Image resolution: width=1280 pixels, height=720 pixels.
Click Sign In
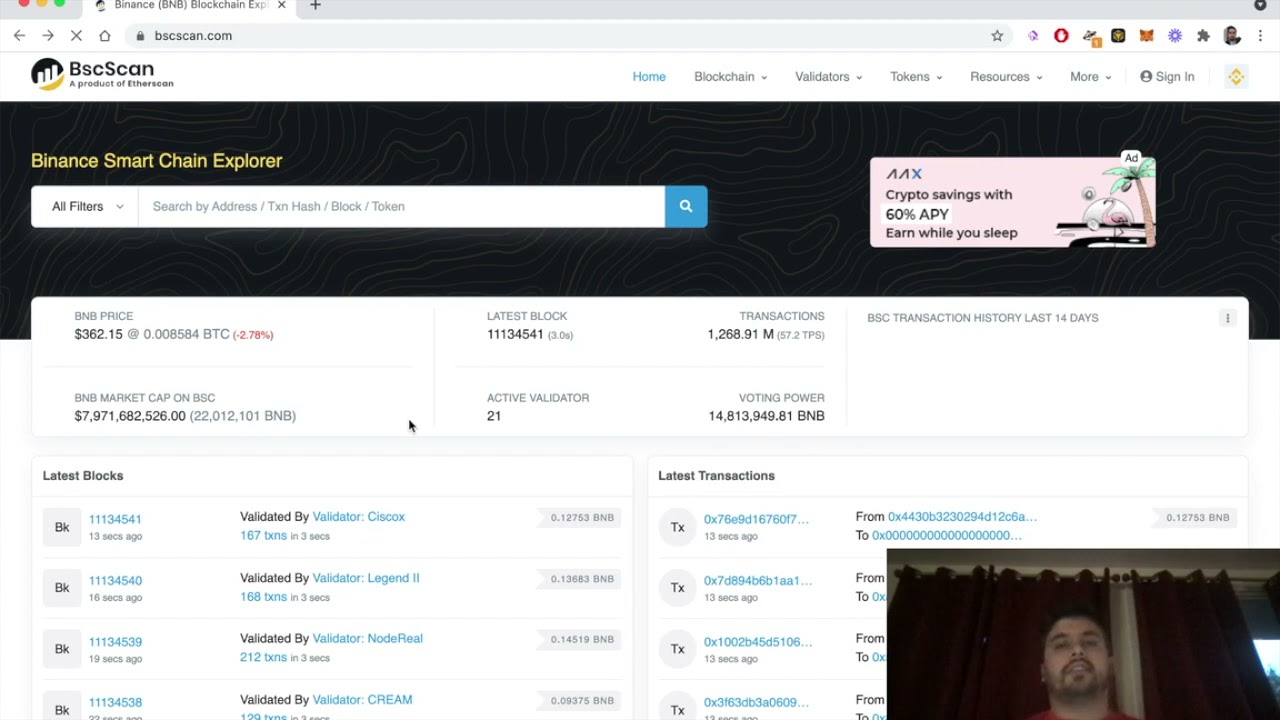pyautogui.click(x=1167, y=77)
